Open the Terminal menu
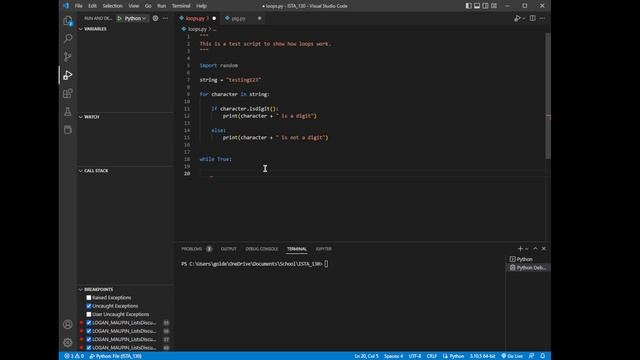Screen dimensions: 640x360 181,6
